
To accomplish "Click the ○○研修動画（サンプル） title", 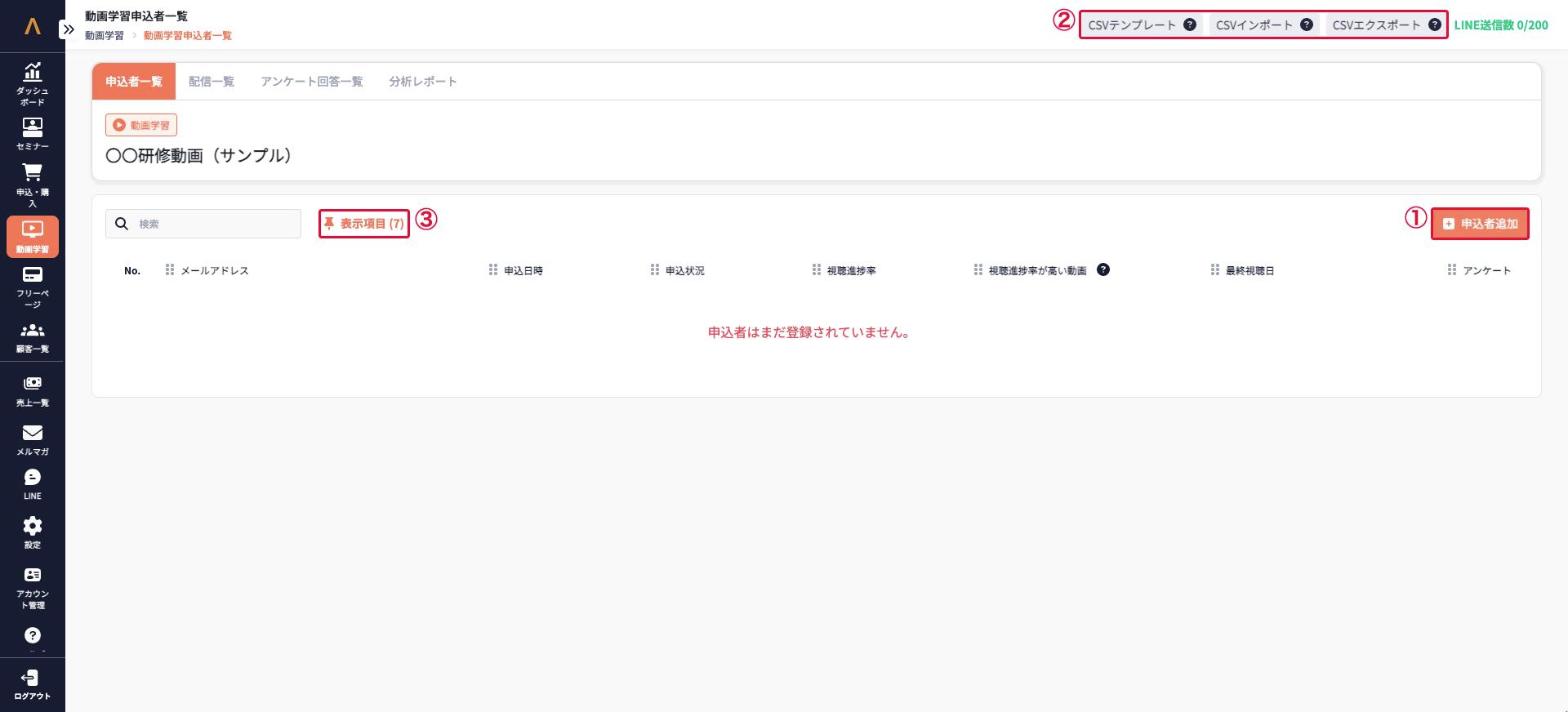I will [x=199, y=156].
